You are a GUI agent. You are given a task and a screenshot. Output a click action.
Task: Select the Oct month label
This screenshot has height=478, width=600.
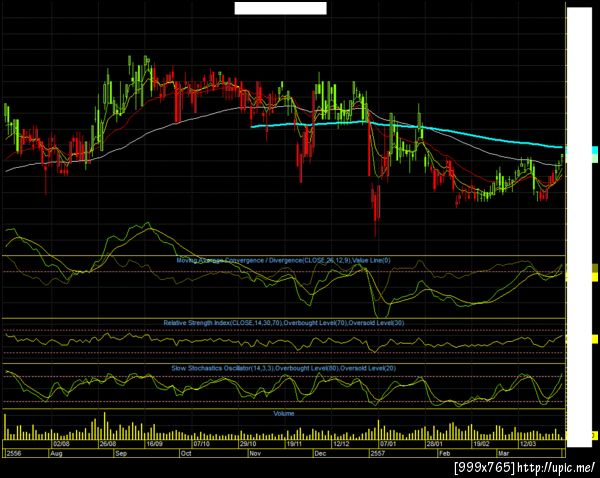[x=186, y=453]
